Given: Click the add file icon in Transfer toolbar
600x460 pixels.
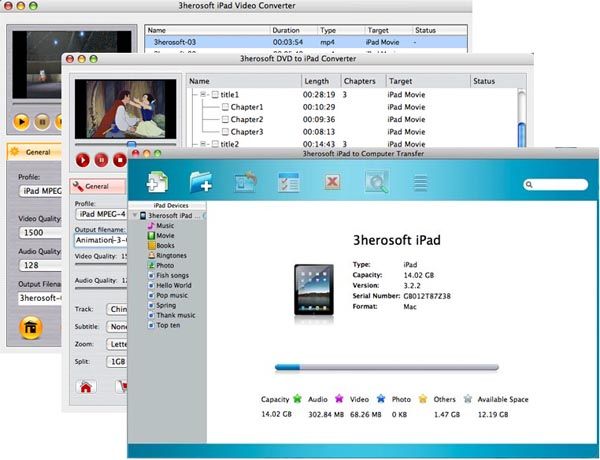Looking at the screenshot, I should click(x=157, y=182).
